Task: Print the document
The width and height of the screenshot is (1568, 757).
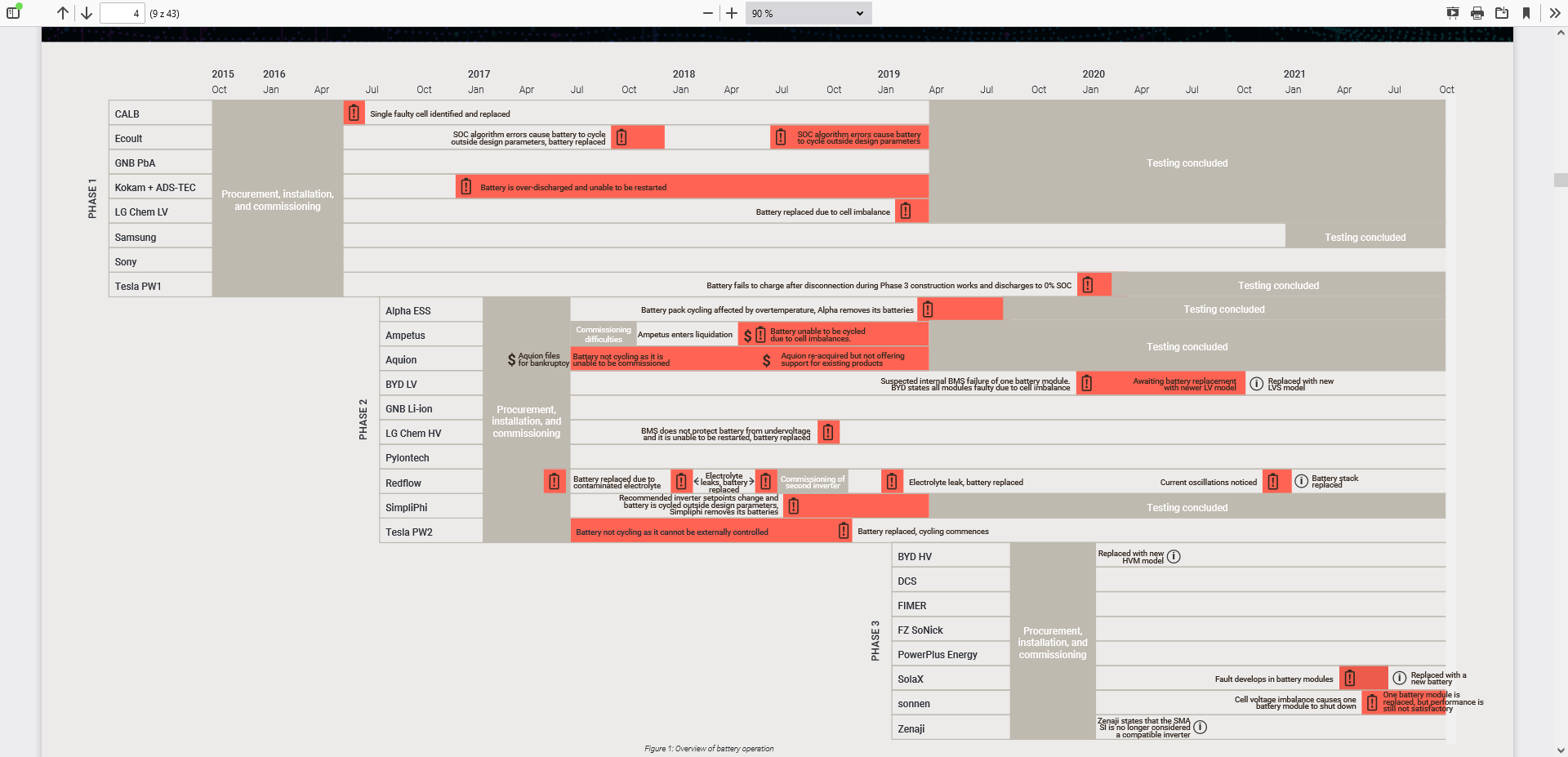Action: click(x=1477, y=13)
